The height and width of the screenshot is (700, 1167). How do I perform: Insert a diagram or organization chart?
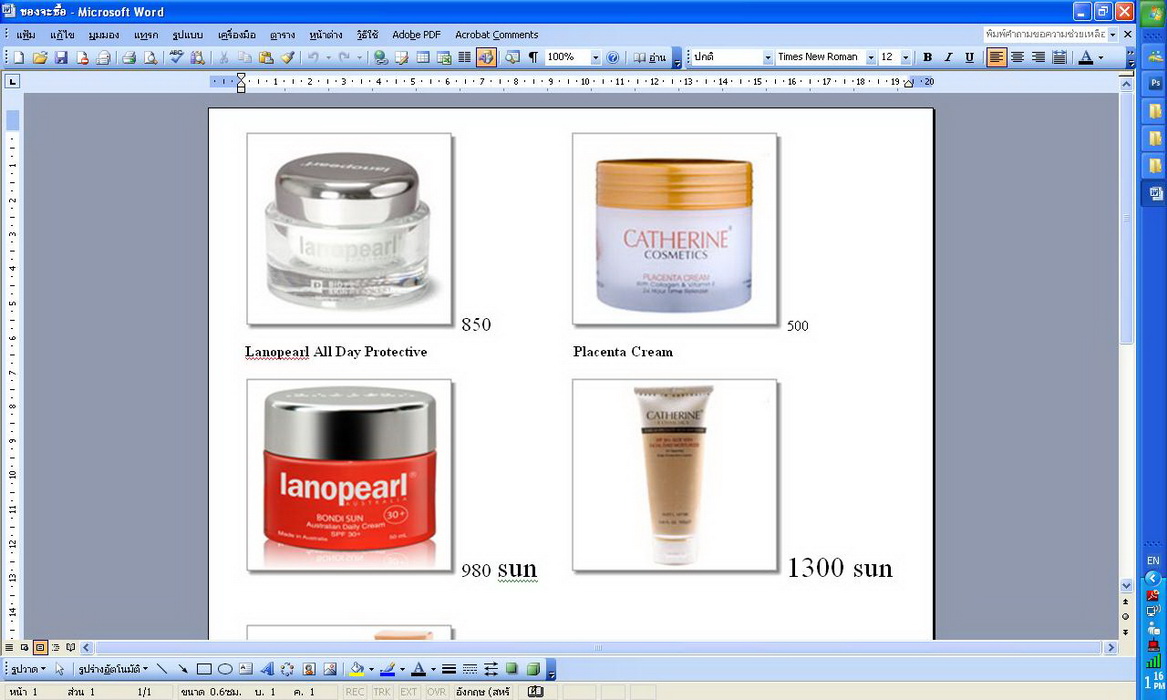[x=287, y=670]
